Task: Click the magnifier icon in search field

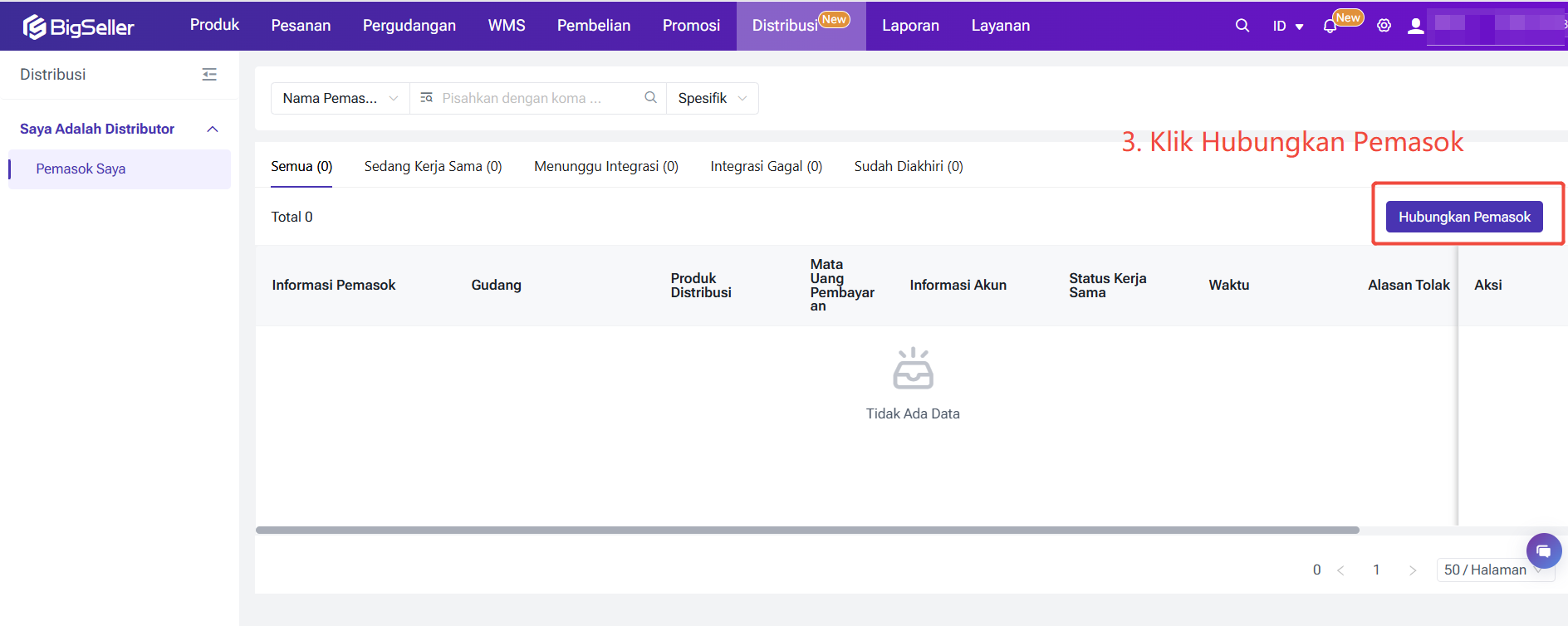Action: [x=650, y=98]
